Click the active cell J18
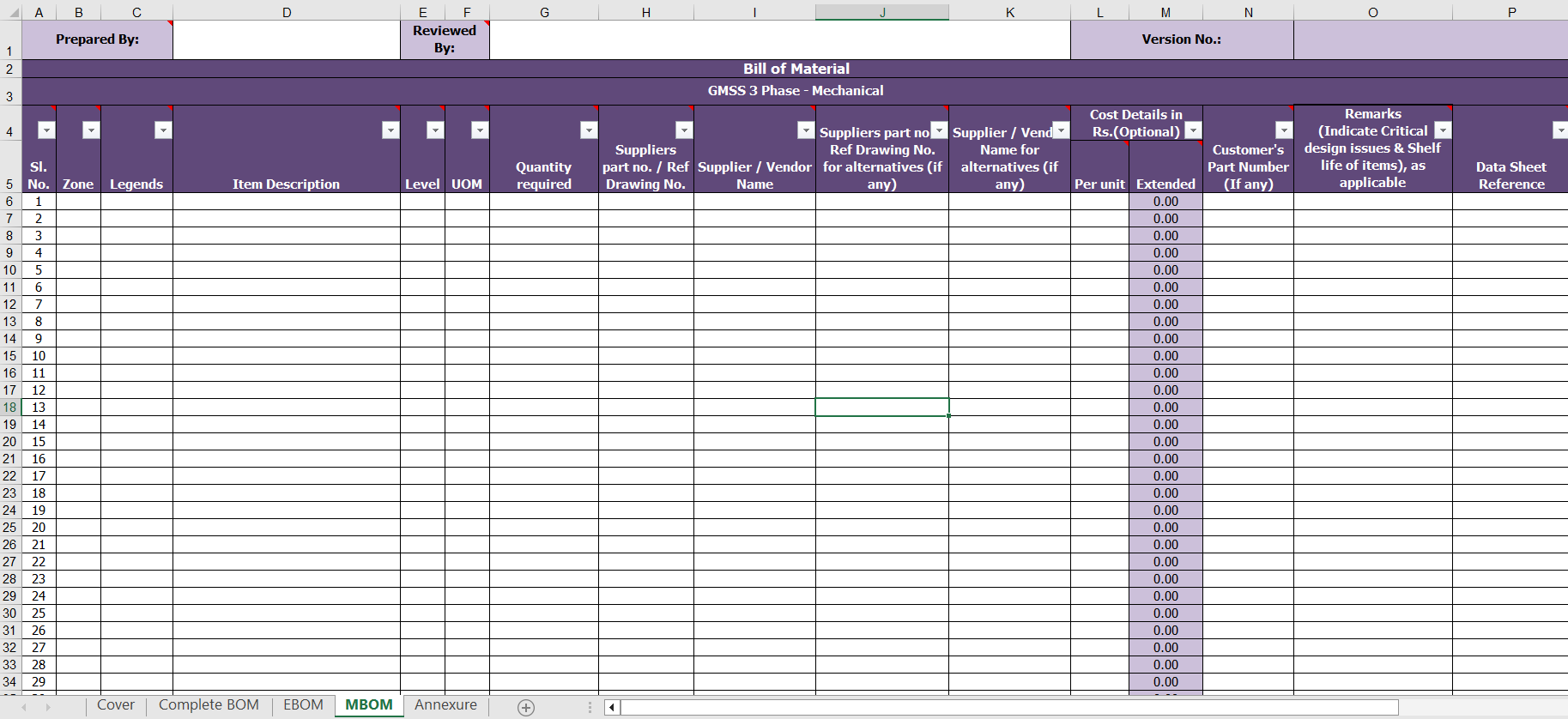This screenshot has height=719, width=1568. tap(882, 408)
